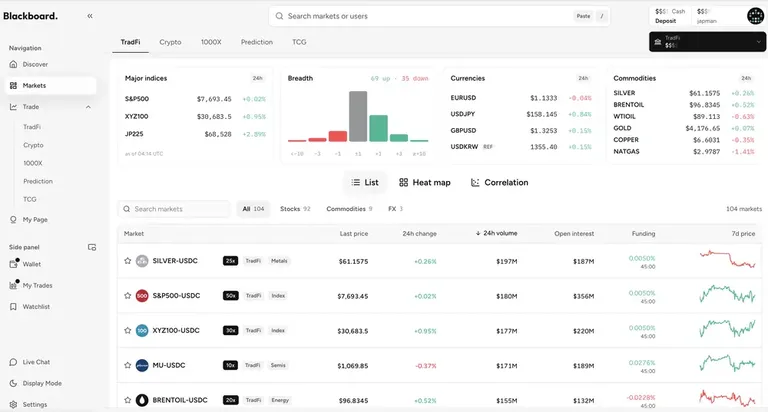Sort by Open interest column

(x=574, y=234)
